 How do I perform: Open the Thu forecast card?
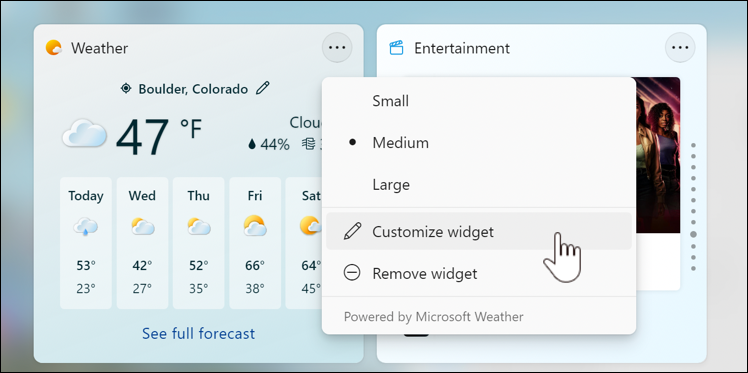pos(198,243)
